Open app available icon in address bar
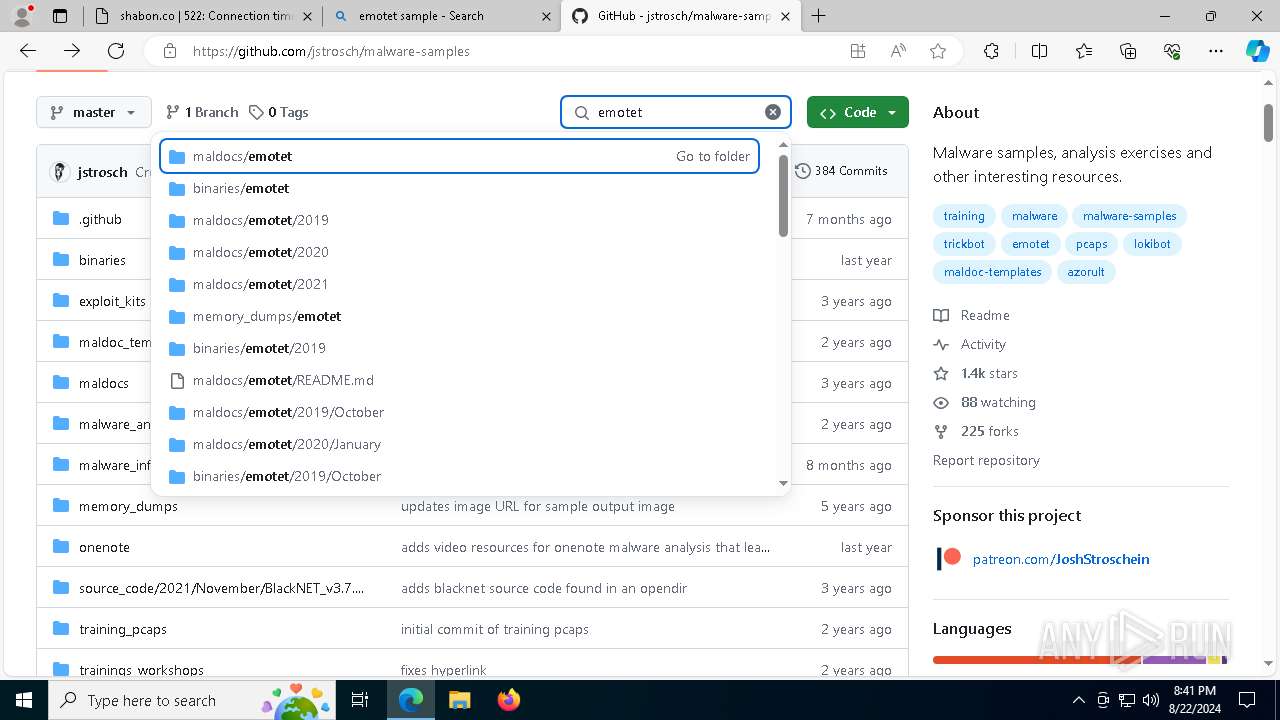 pos(857,51)
